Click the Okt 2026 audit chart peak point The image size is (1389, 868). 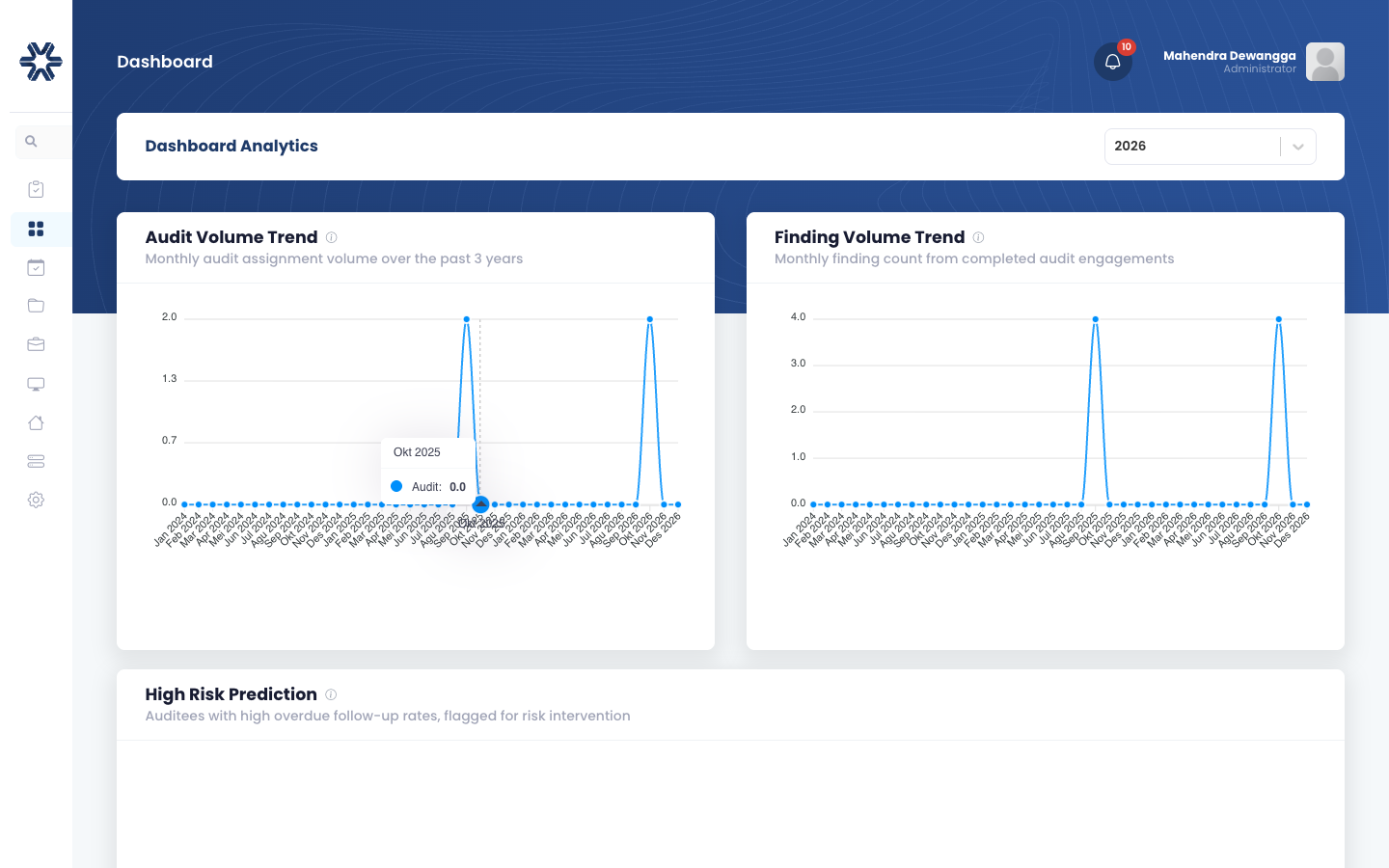pos(650,319)
